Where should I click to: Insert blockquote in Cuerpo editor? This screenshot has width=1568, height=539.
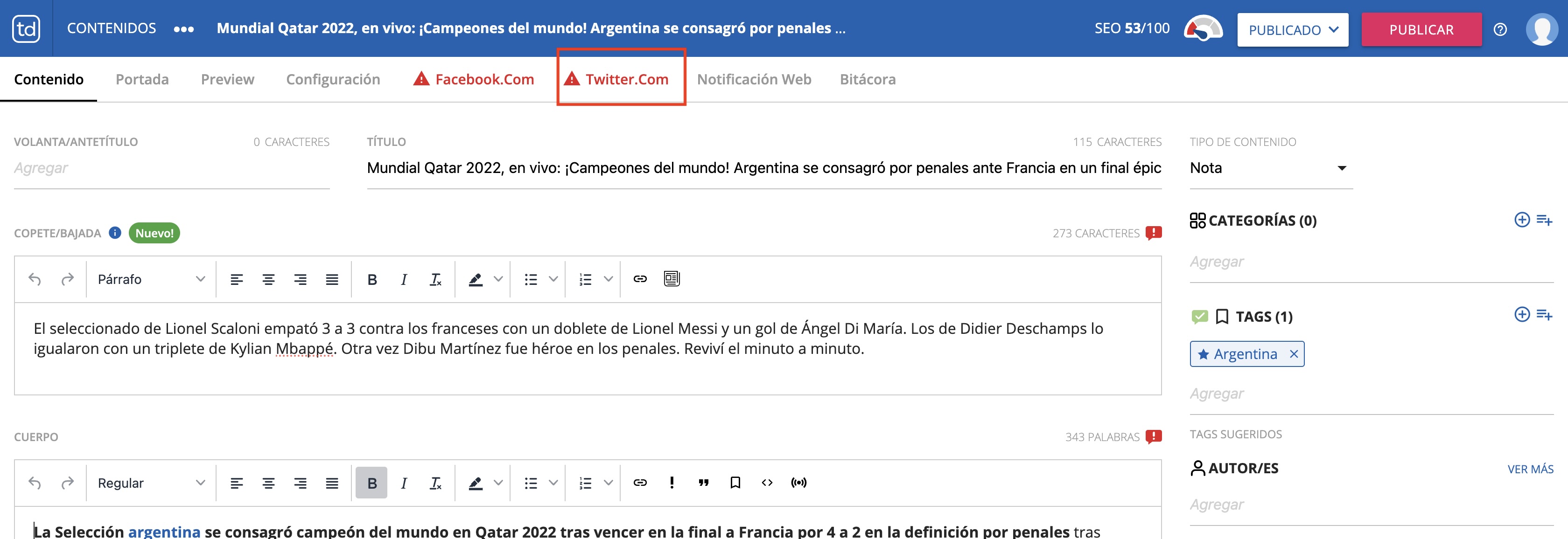[704, 483]
